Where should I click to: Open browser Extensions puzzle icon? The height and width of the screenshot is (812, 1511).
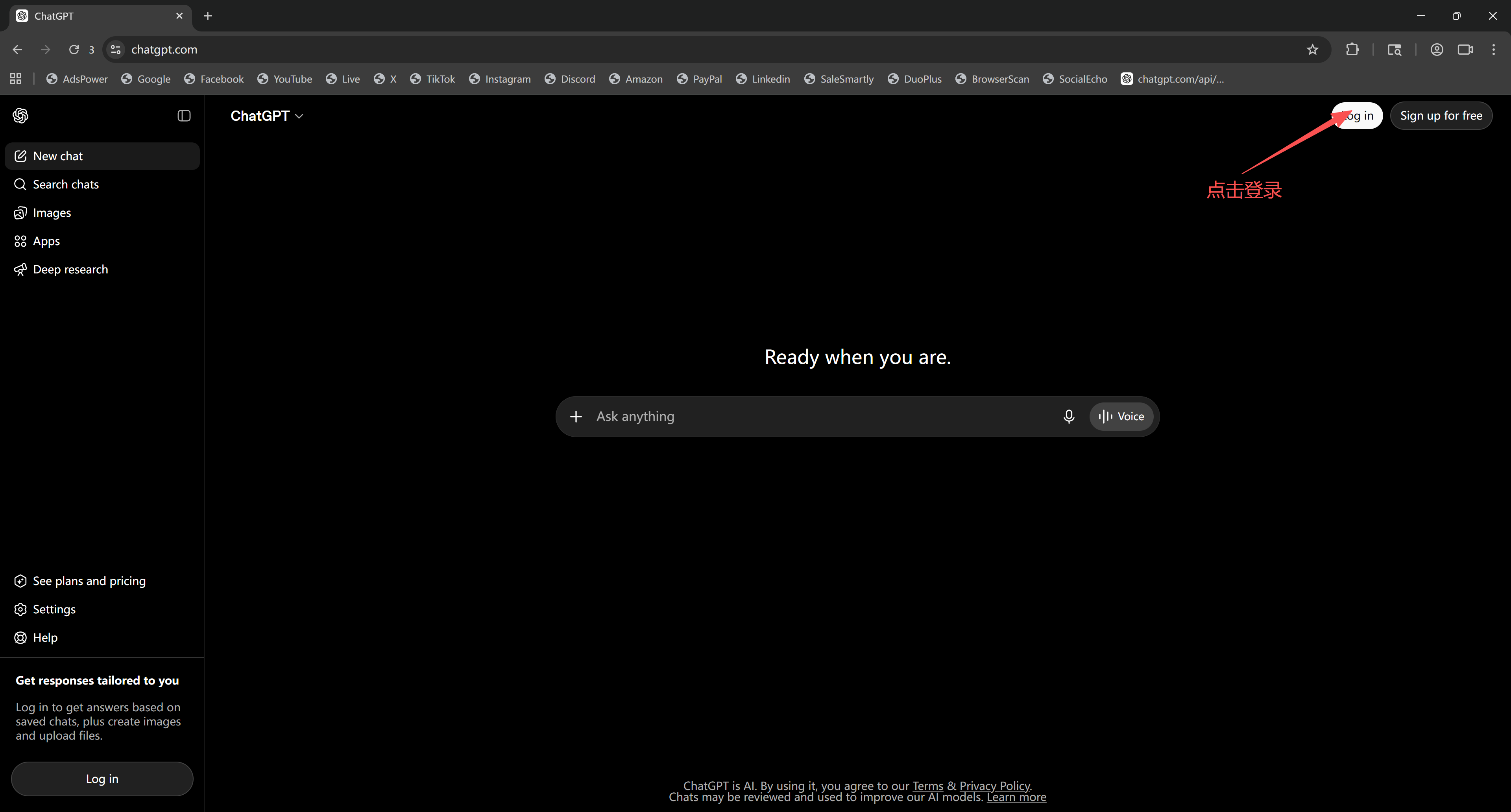pyautogui.click(x=1352, y=49)
